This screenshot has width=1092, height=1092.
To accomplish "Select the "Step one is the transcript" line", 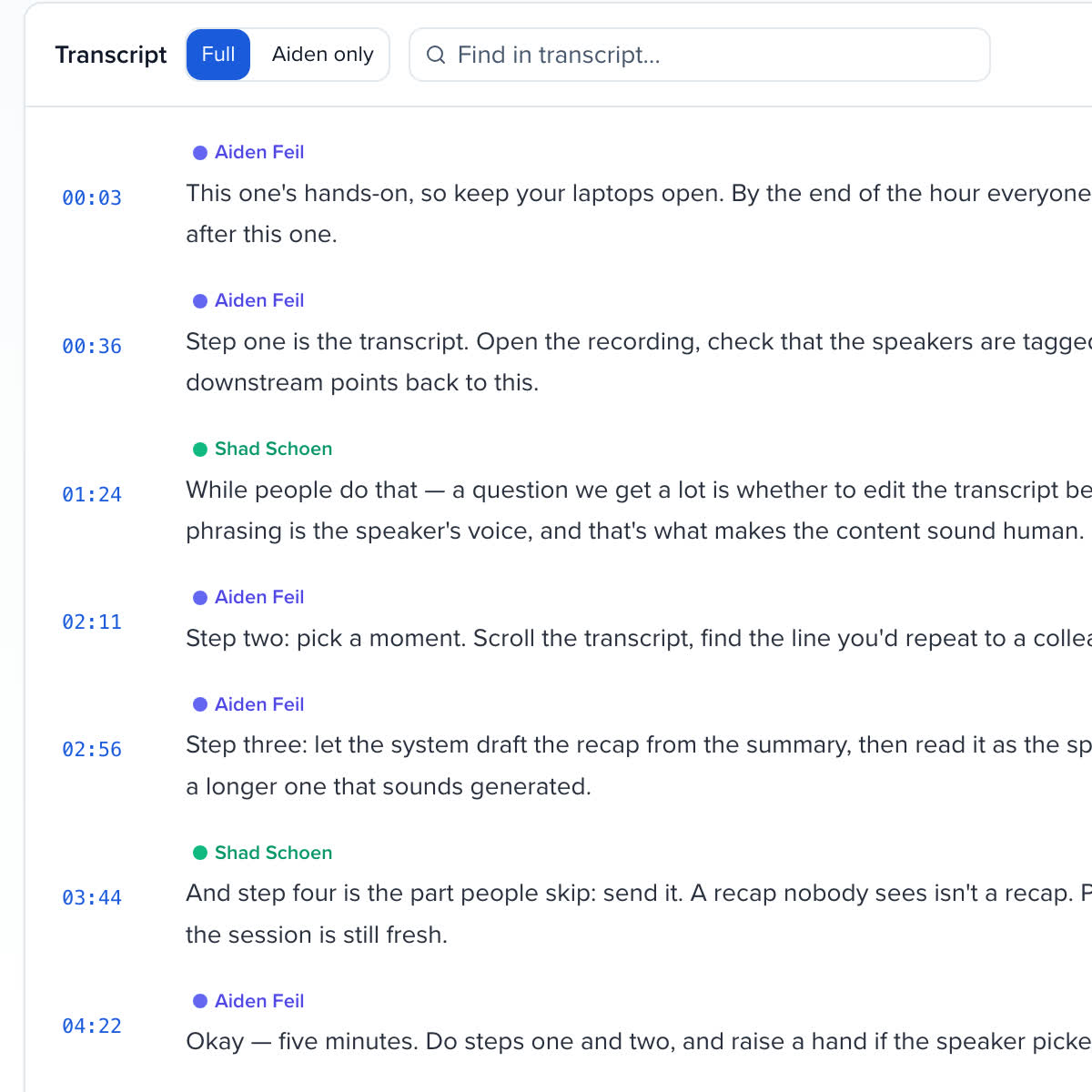I will click(x=639, y=362).
